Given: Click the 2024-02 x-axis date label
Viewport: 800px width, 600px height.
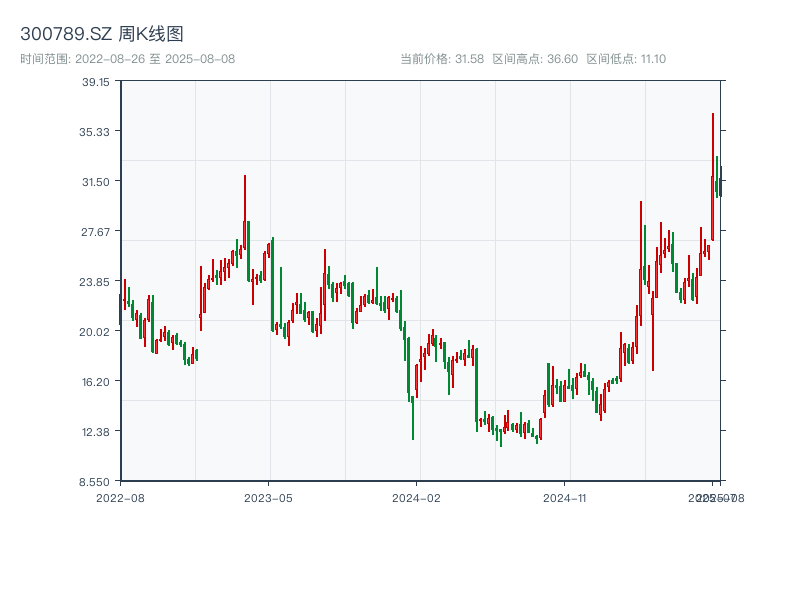Looking at the screenshot, I should pyautogui.click(x=417, y=497).
